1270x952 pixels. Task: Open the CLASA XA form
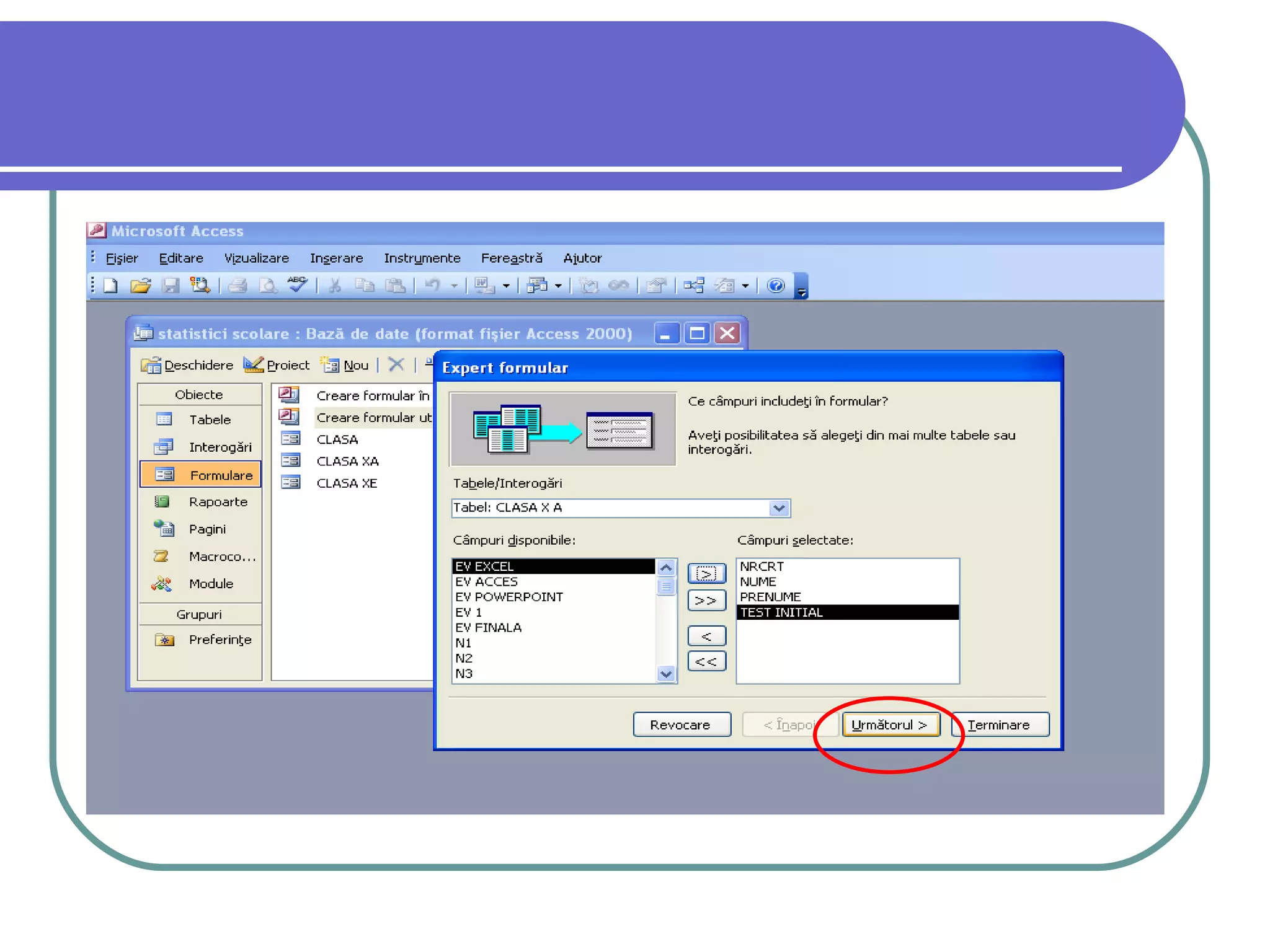pos(347,461)
